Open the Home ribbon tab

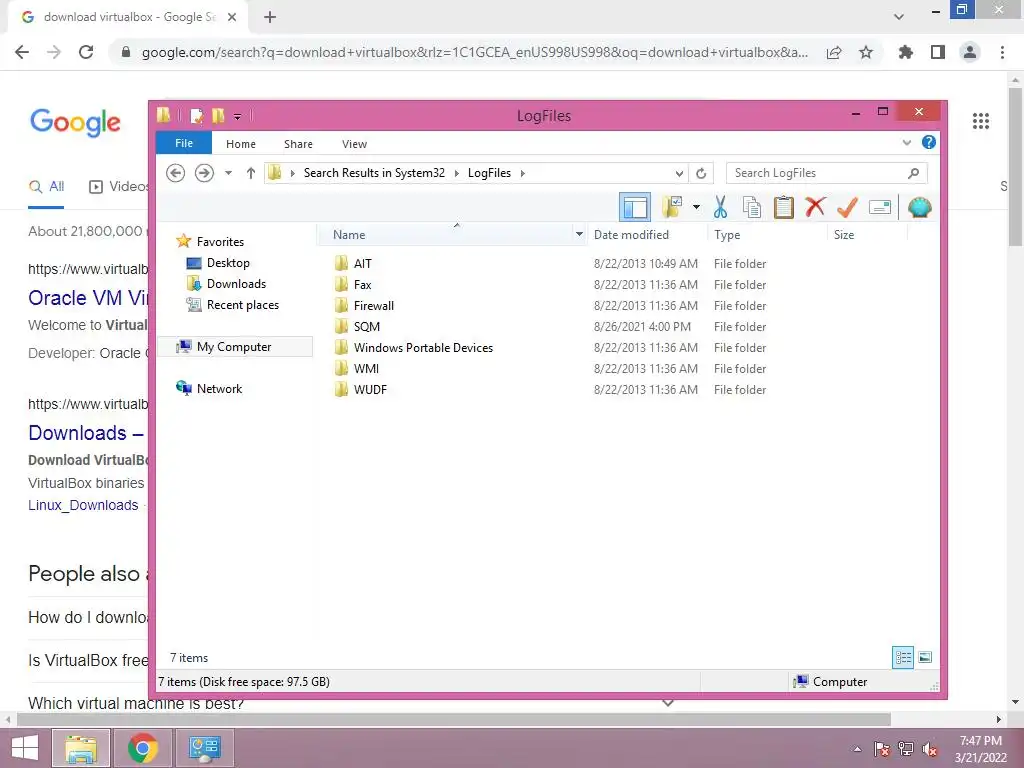pyautogui.click(x=241, y=144)
